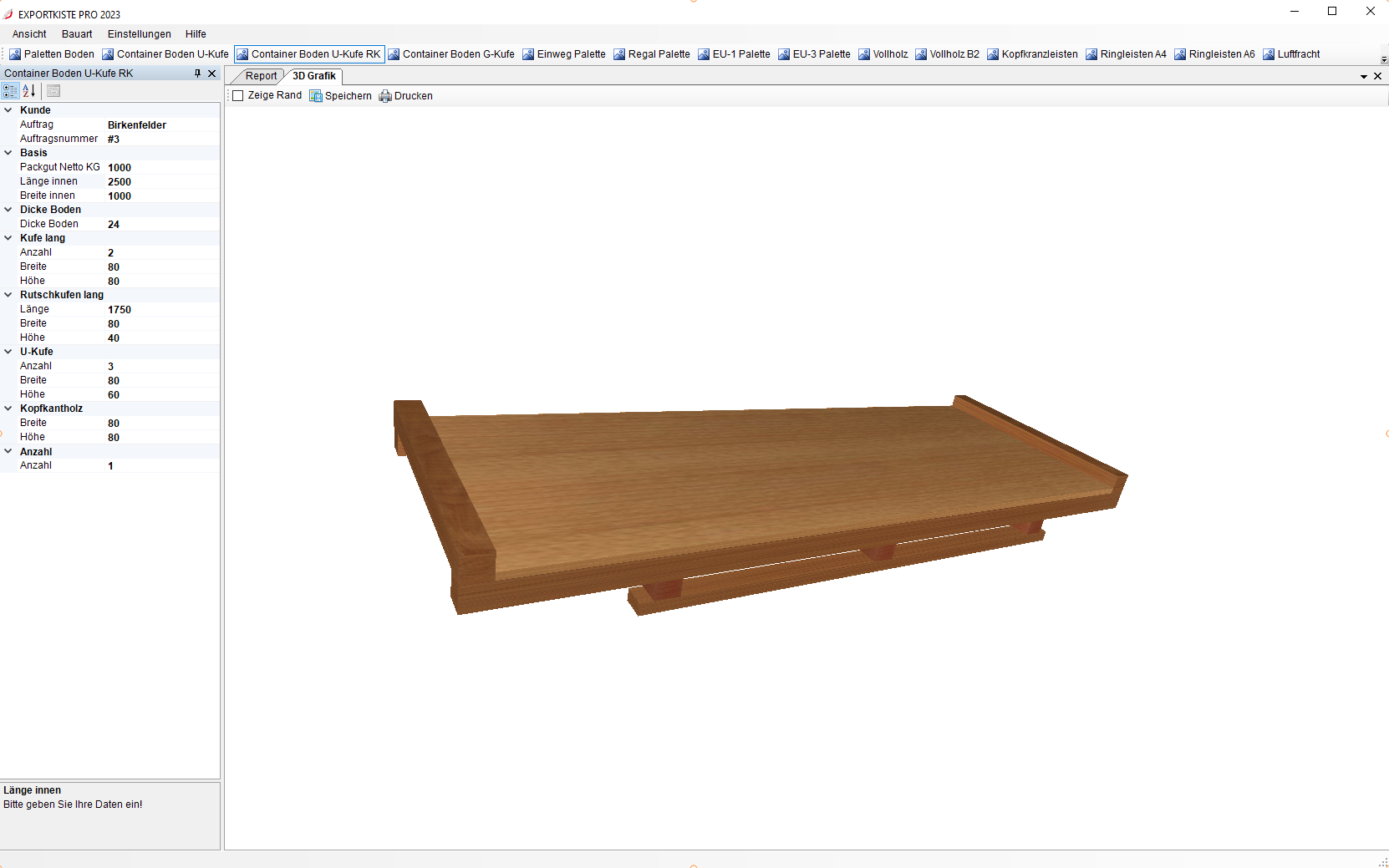The image size is (1389, 868).
Task: Select Container Boden U-Kufe RK in toolbar
Action: [308, 54]
